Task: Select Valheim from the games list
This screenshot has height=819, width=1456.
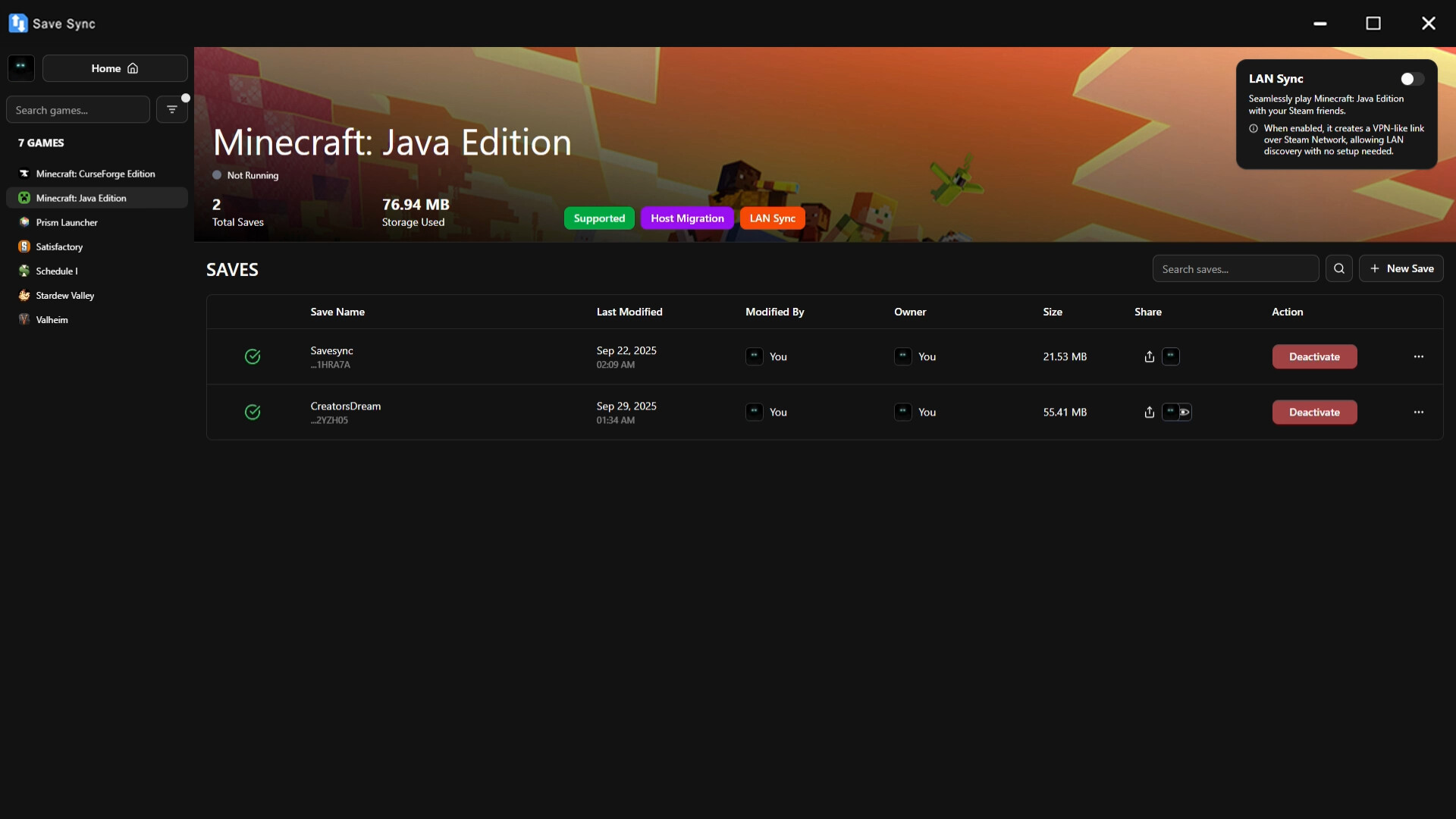Action: pos(52,319)
